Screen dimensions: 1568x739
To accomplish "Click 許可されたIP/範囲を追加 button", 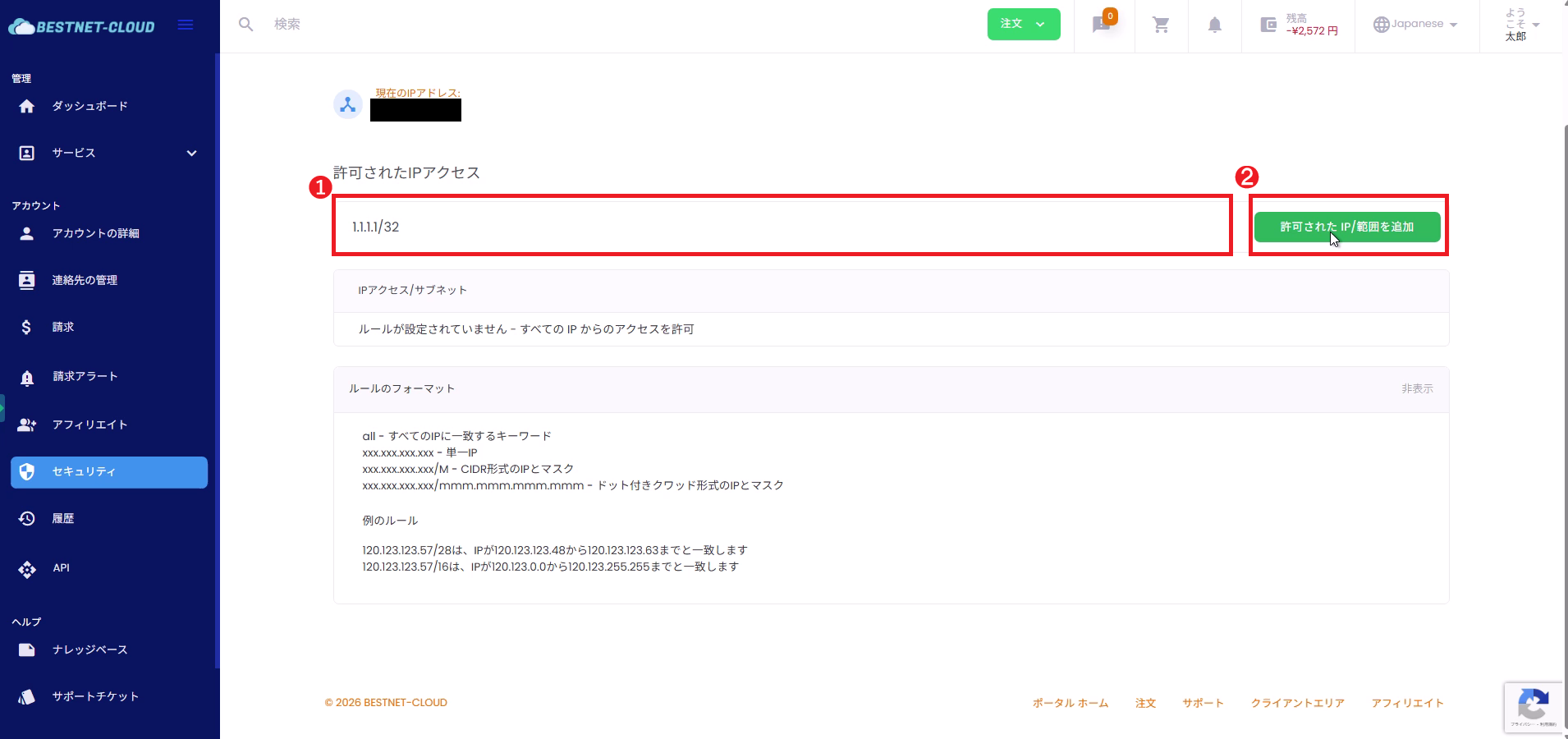I will click(x=1346, y=227).
